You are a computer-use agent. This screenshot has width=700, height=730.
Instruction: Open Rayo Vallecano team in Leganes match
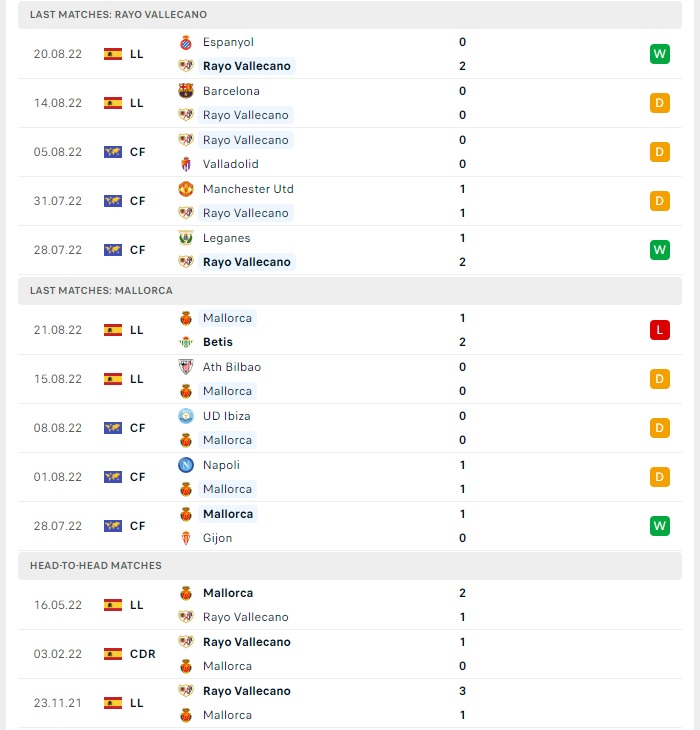click(x=247, y=262)
